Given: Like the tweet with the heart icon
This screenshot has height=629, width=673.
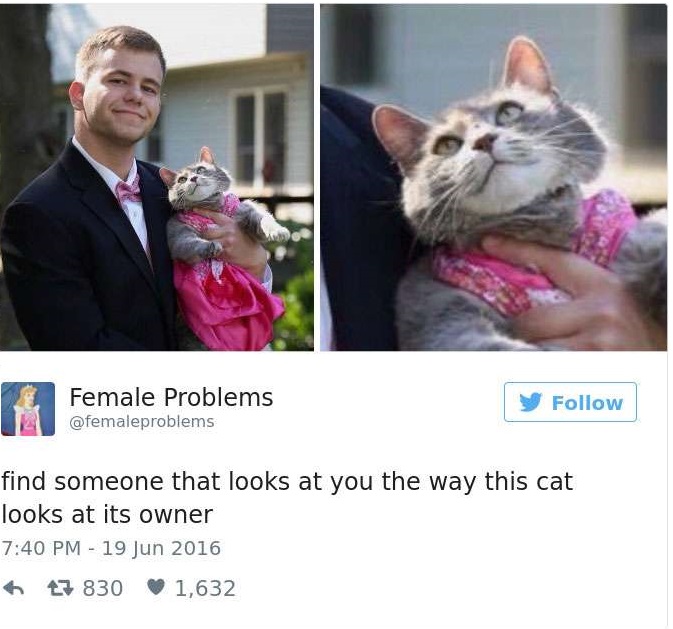Looking at the screenshot, I should (155, 587).
